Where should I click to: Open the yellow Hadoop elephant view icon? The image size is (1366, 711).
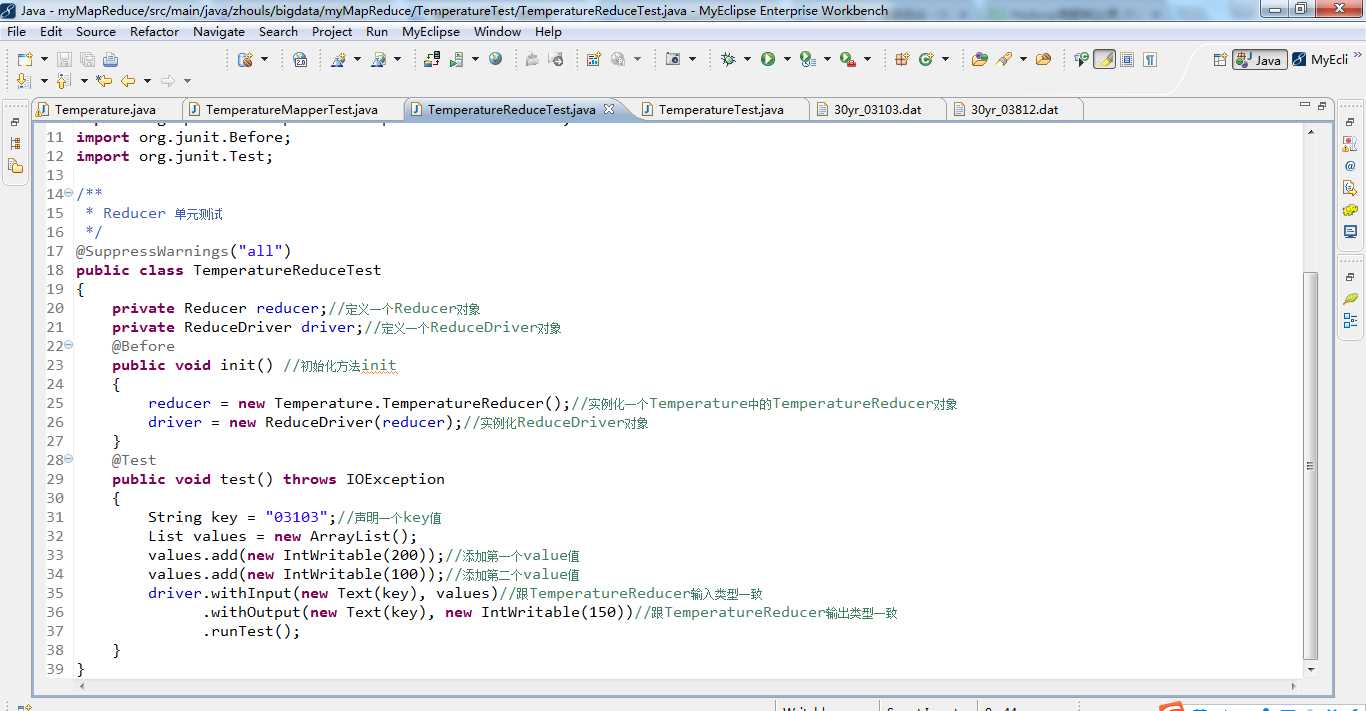pos(1350,210)
